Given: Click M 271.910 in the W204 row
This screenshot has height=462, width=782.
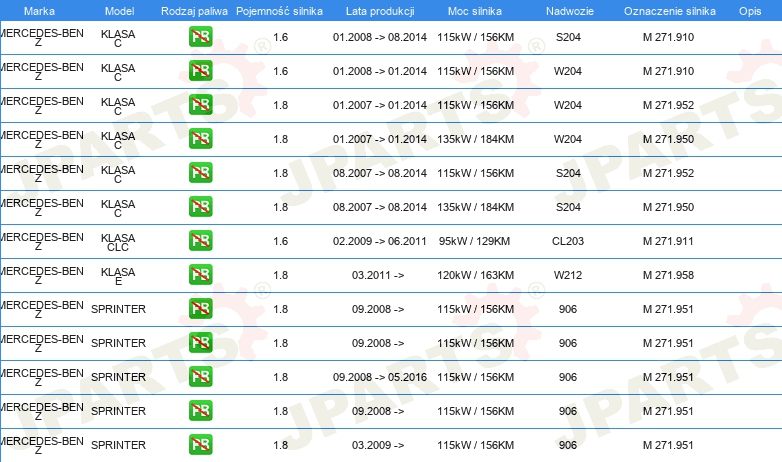Looking at the screenshot, I should tap(668, 71).
